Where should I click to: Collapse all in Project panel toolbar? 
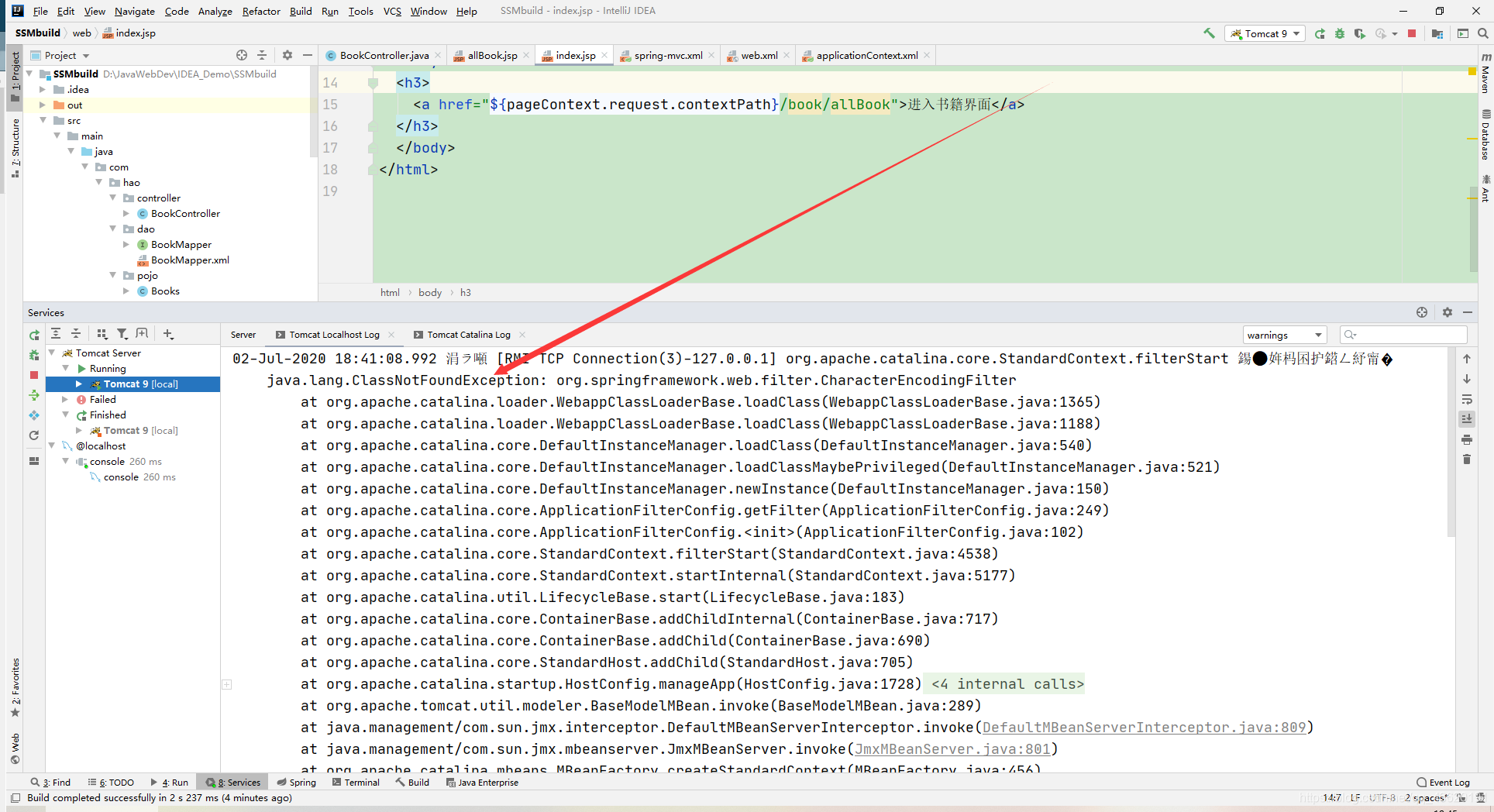point(262,55)
